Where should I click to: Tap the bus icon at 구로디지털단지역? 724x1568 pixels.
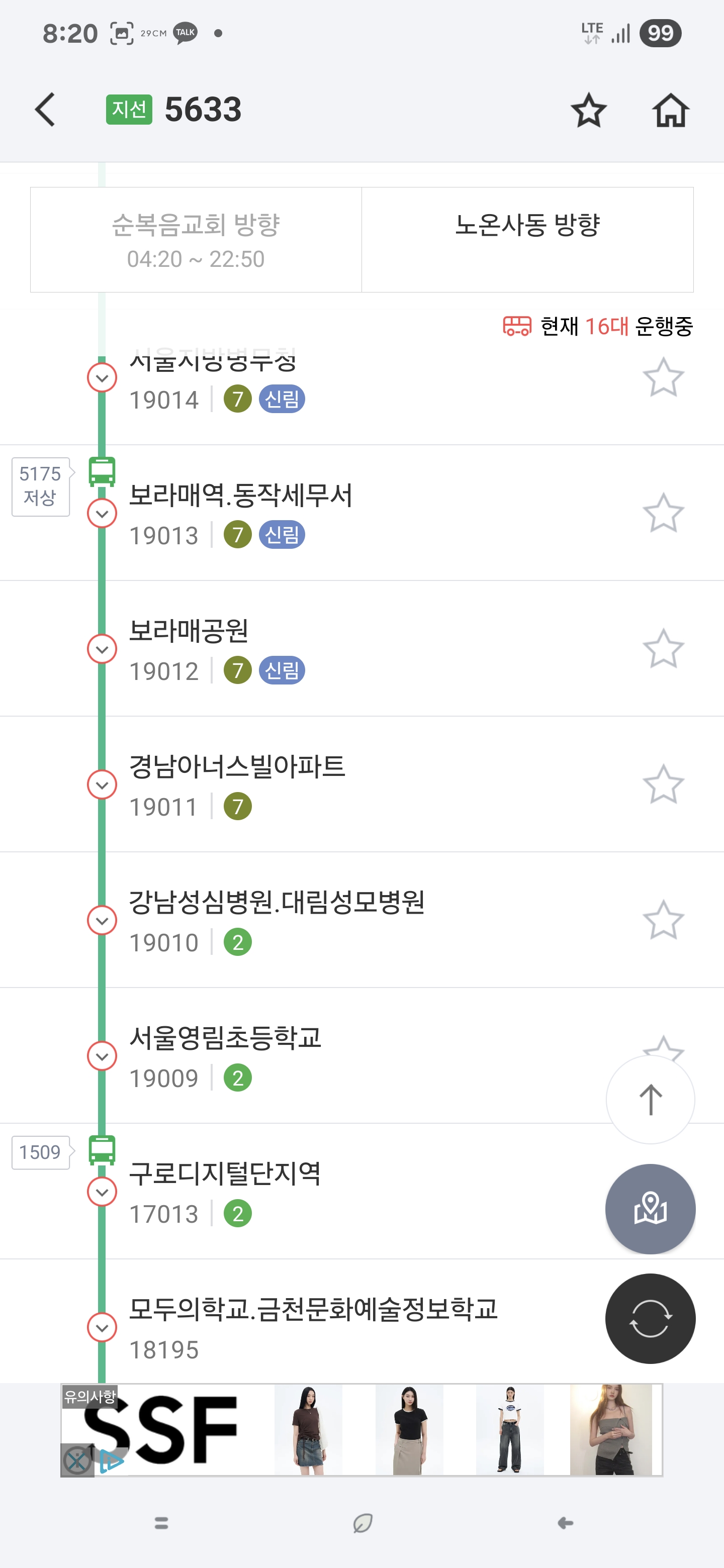(x=102, y=1150)
